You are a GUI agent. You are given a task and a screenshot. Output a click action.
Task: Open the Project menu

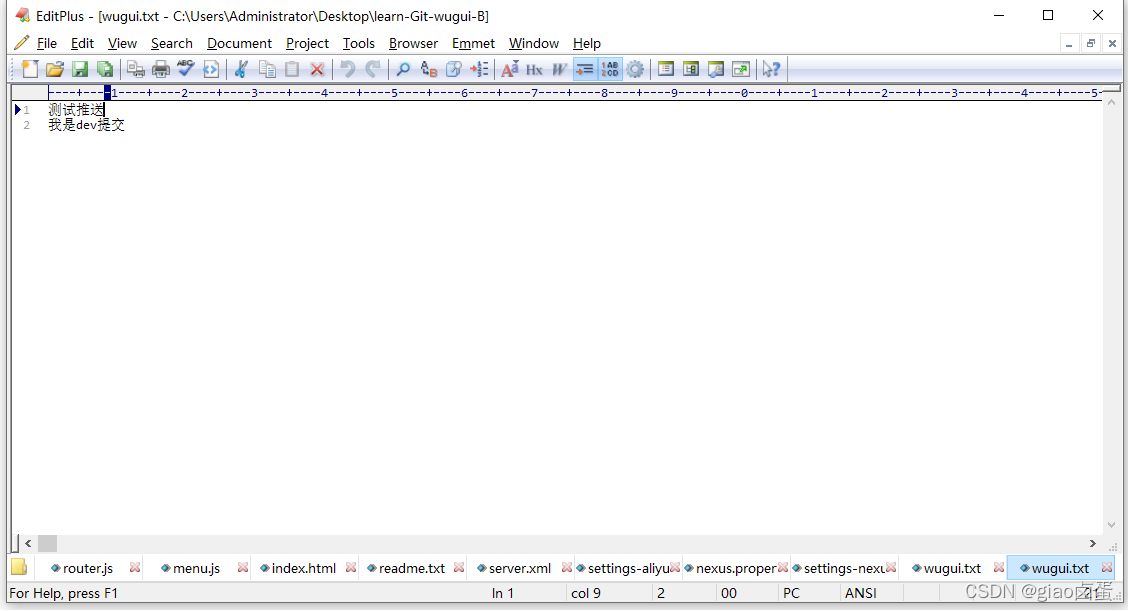[307, 43]
